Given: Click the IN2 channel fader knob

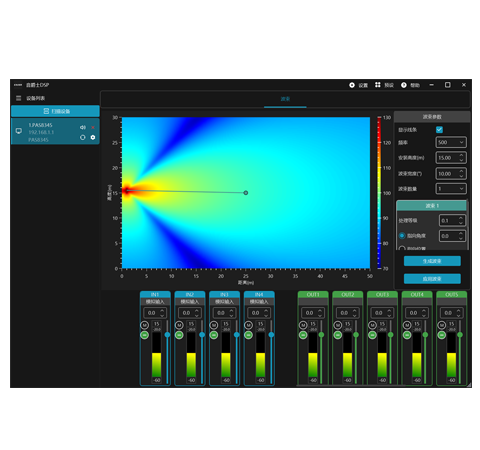Looking at the screenshot, I should click(x=202, y=335).
